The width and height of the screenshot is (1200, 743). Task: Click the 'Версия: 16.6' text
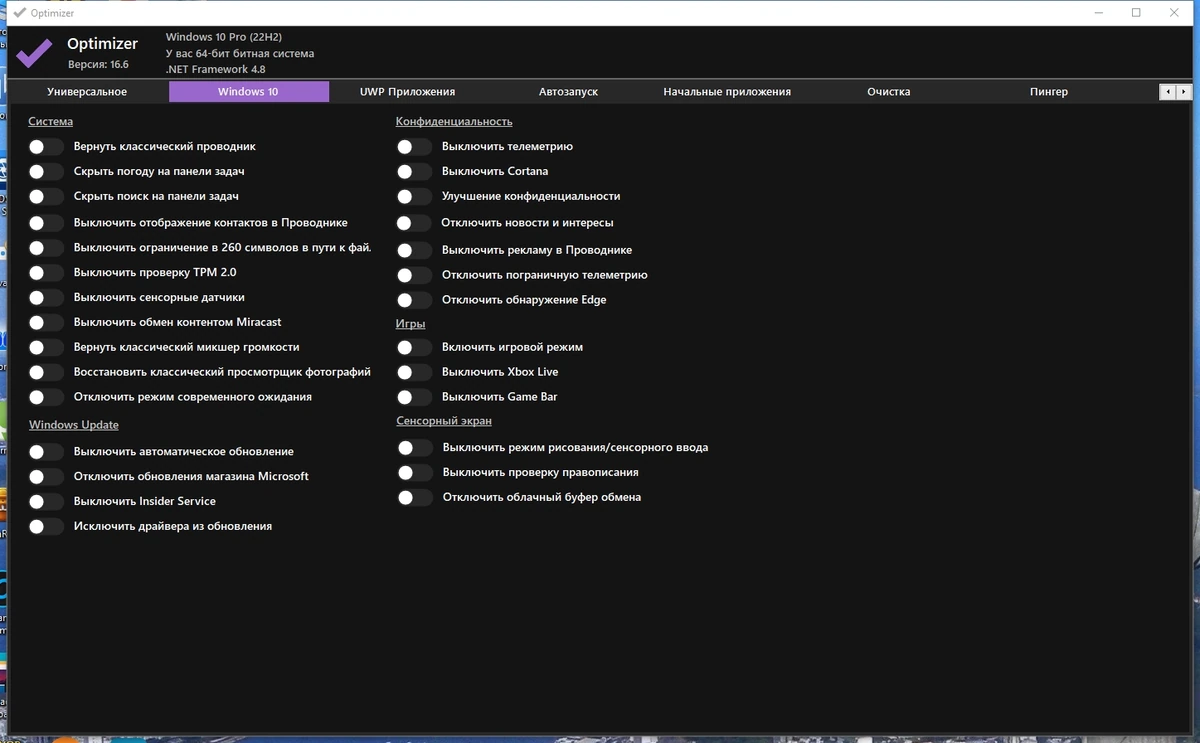pos(98,65)
